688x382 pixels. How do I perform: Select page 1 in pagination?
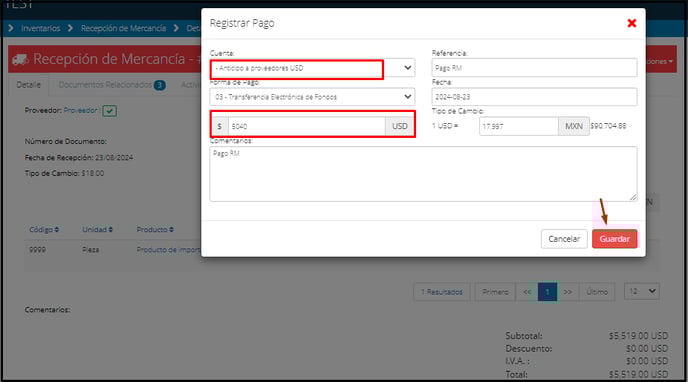point(547,292)
